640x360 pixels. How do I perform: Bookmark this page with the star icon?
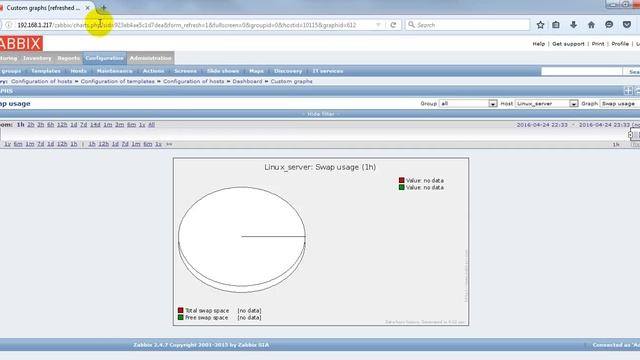tap(540, 25)
